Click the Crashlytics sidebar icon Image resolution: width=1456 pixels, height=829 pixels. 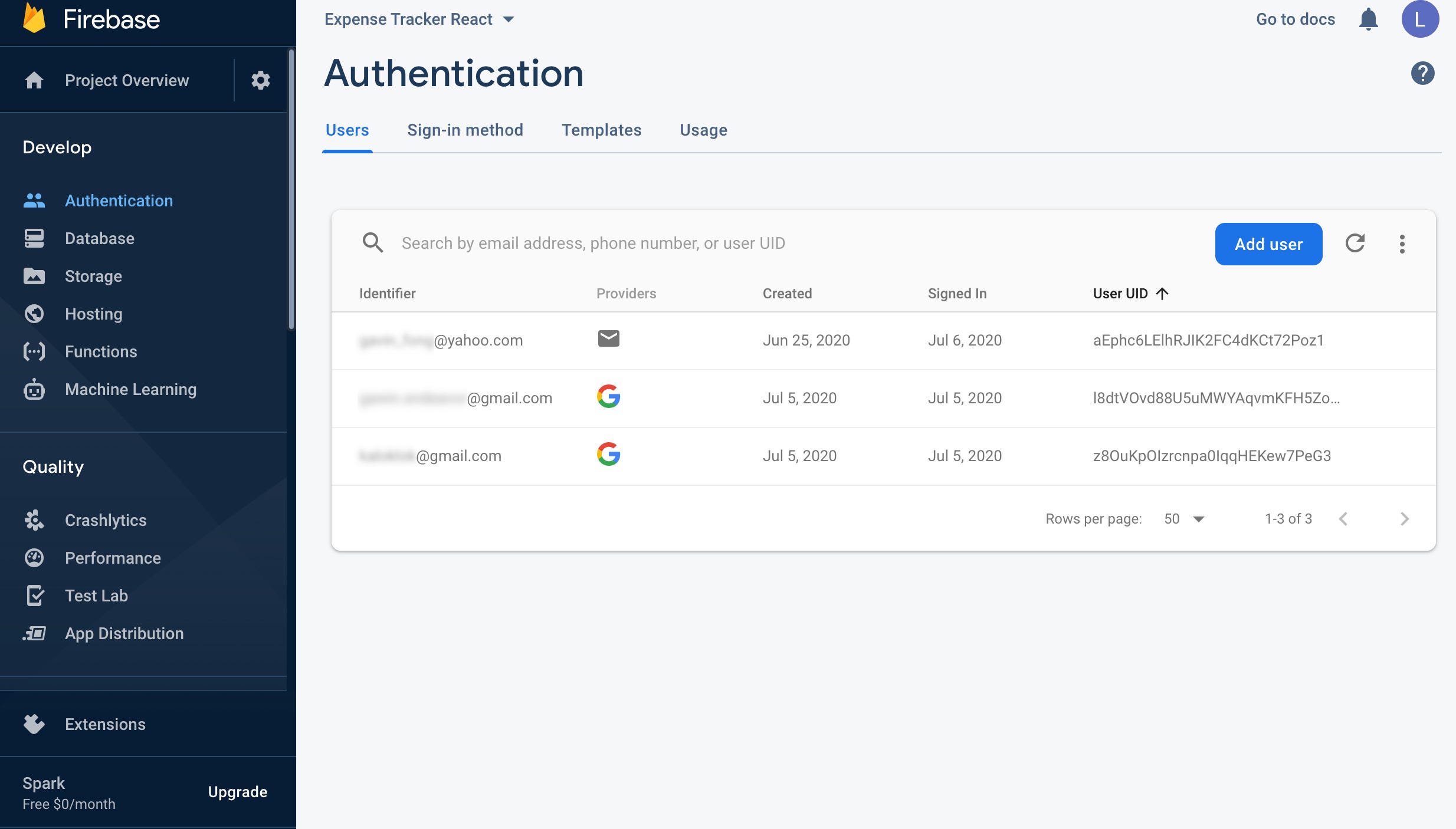tap(34, 520)
